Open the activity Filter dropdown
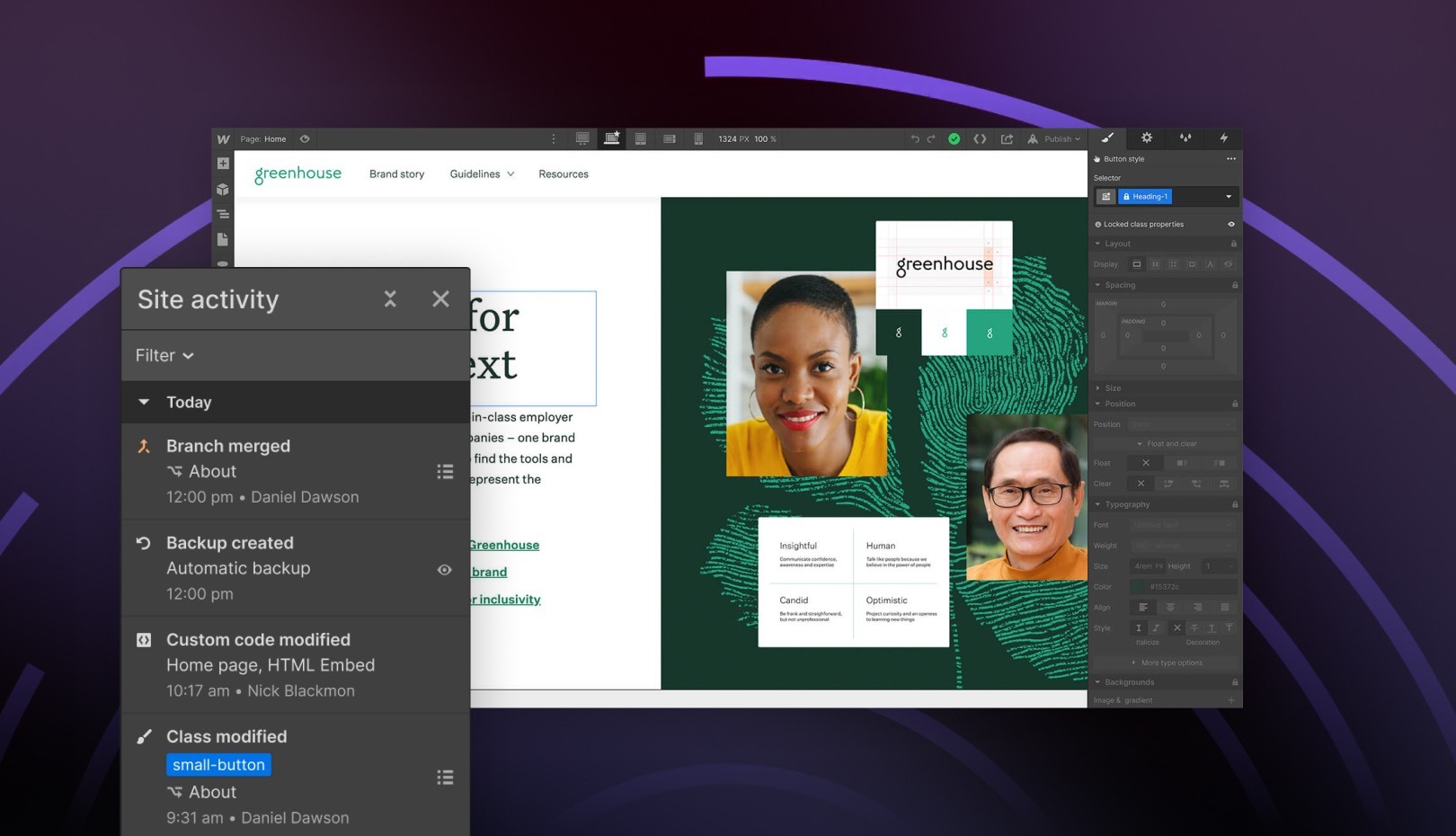Screen dimensions: 1456x836 (164, 356)
